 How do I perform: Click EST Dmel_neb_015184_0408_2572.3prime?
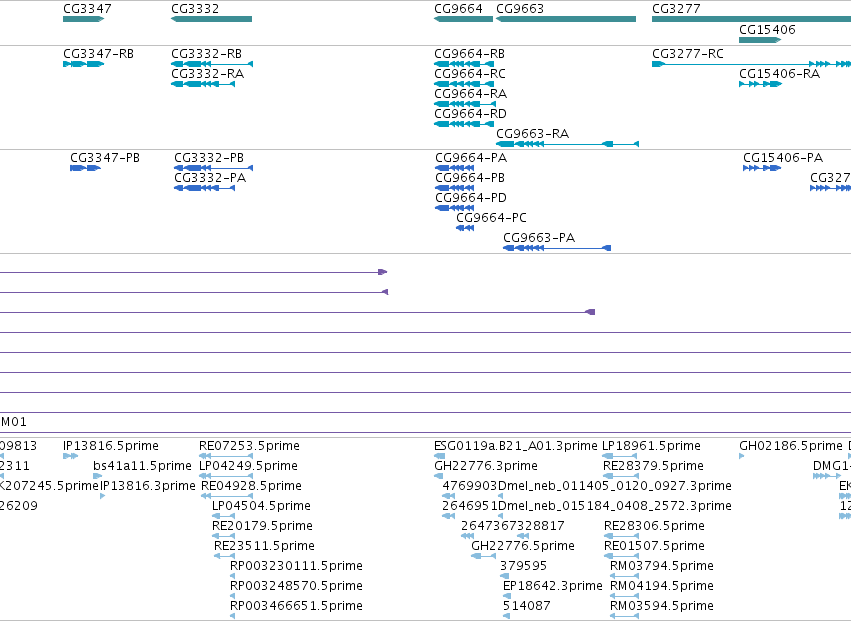500,516
